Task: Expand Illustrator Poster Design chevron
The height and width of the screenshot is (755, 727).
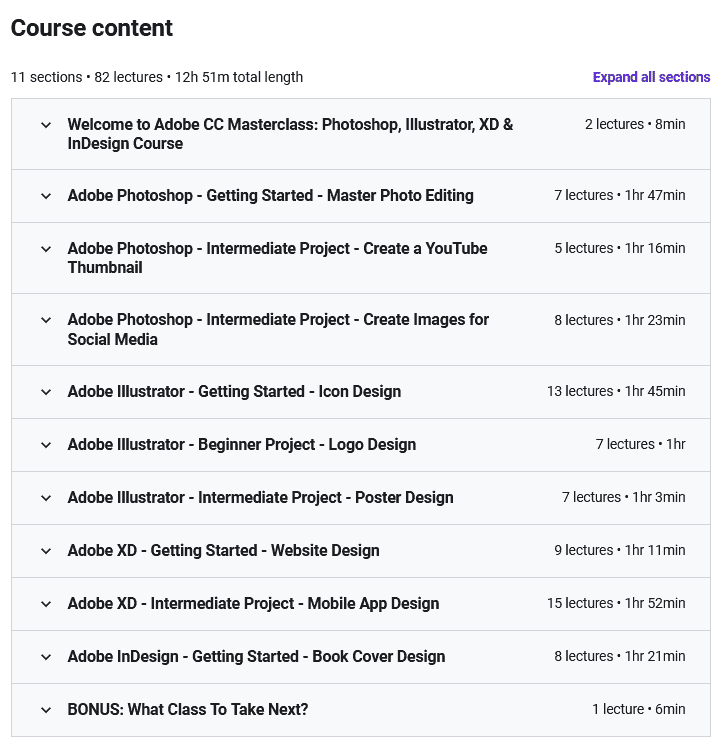Action: tap(46, 498)
